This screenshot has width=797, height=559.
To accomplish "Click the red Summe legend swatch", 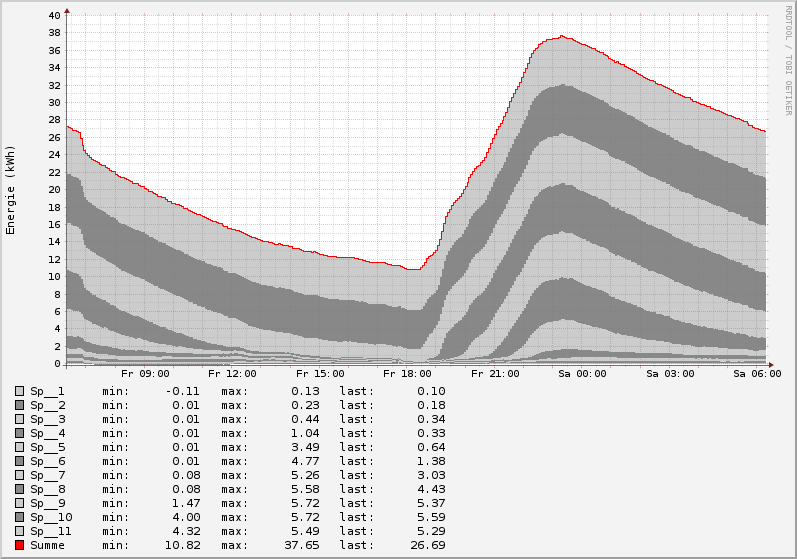I will [19, 545].
